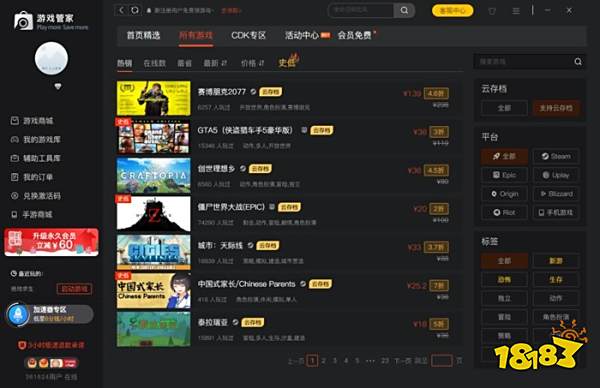Open the Chinese Parents cover thumbnail
The height and width of the screenshot is (388, 600).
pos(153,291)
